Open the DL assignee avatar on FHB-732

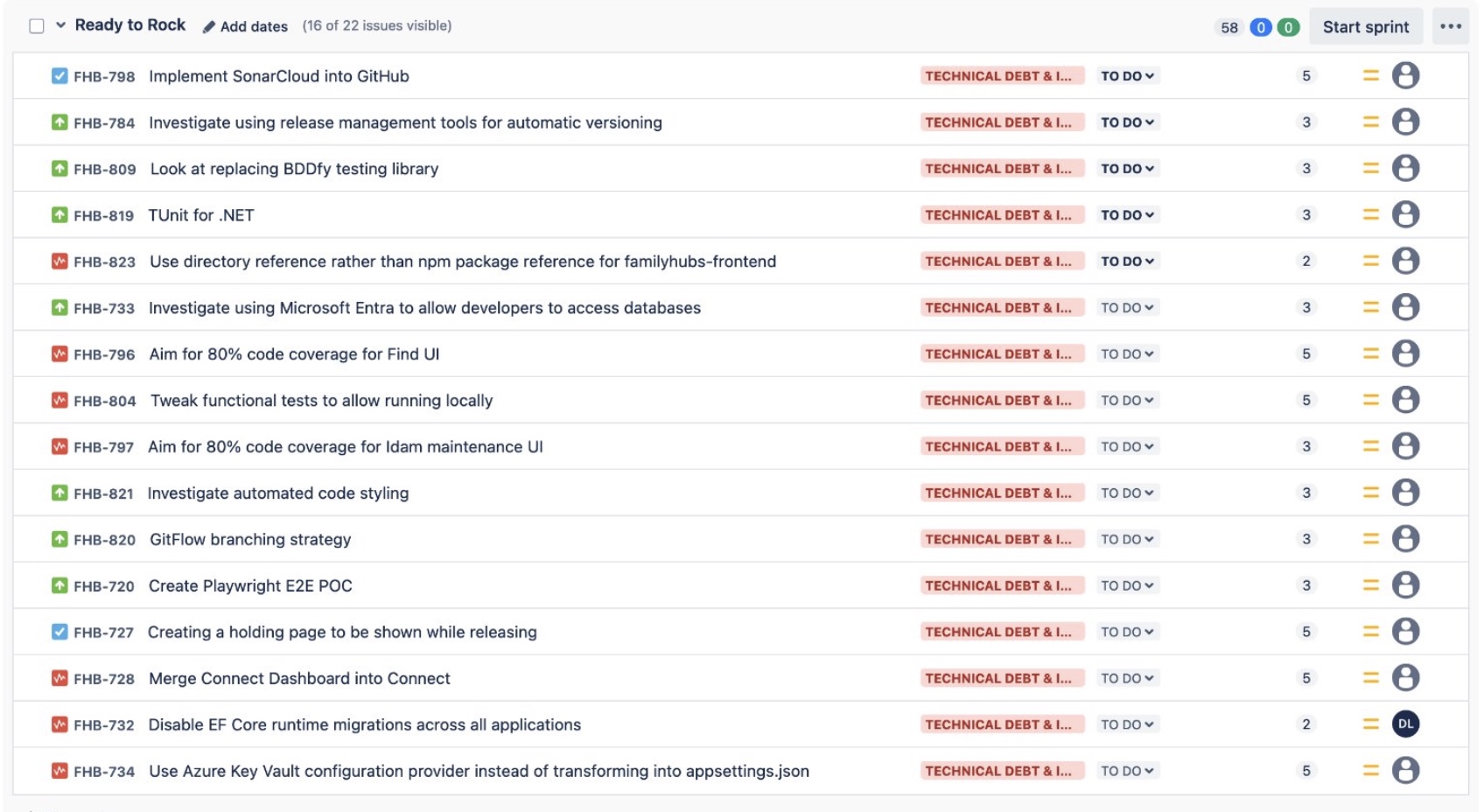(1405, 724)
